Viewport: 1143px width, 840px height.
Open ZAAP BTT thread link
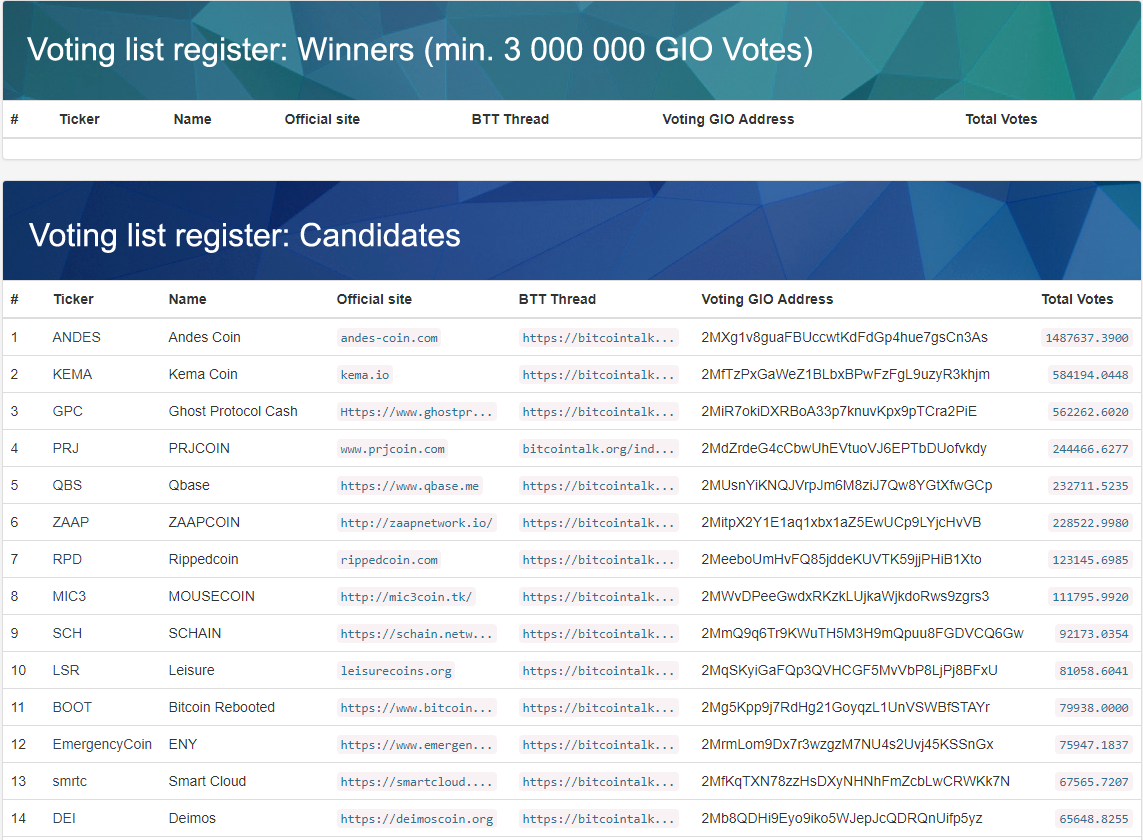pos(598,523)
